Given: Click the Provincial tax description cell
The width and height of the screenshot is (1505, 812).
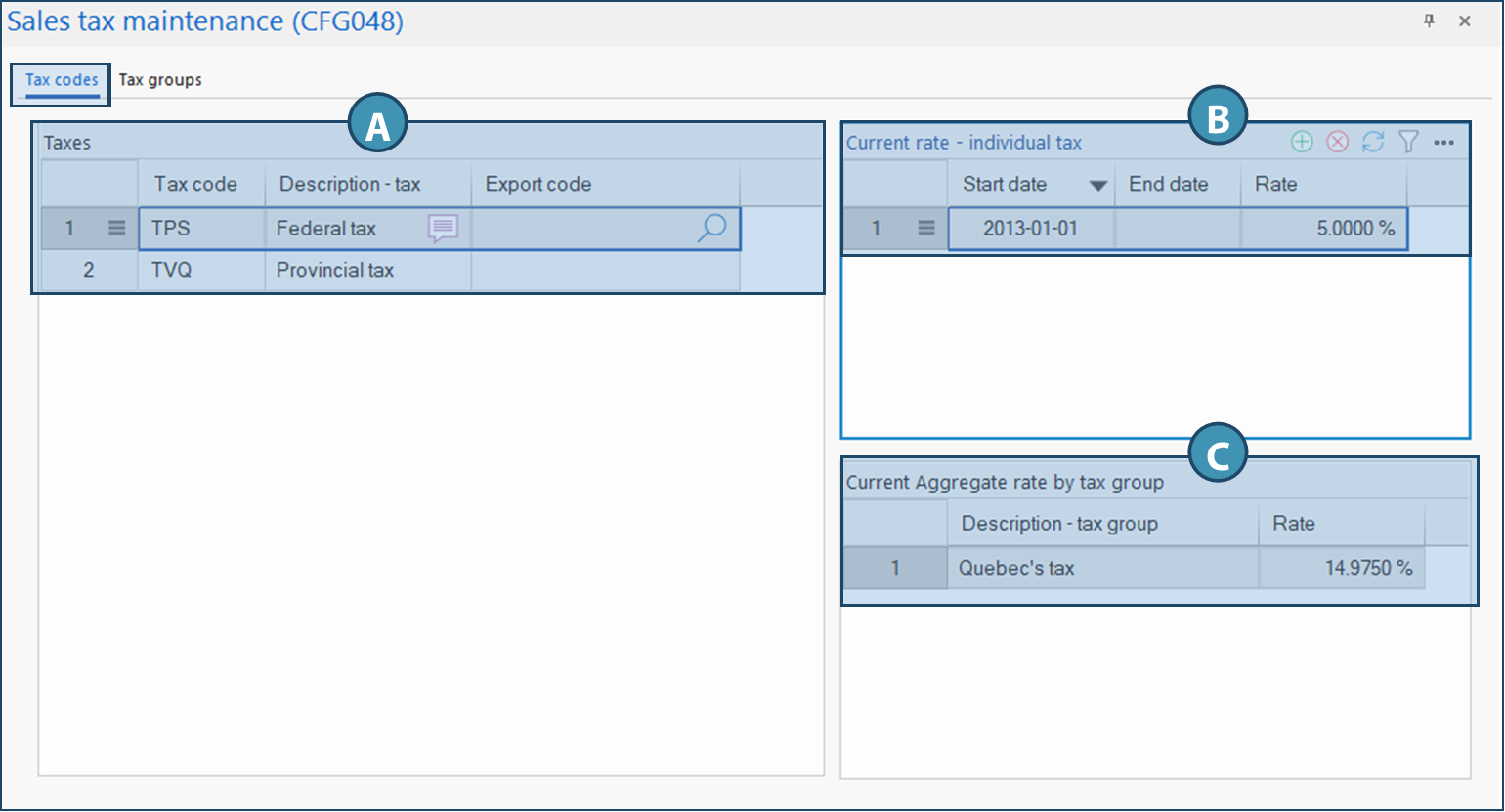Looking at the screenshot, I should coord(367,270).
